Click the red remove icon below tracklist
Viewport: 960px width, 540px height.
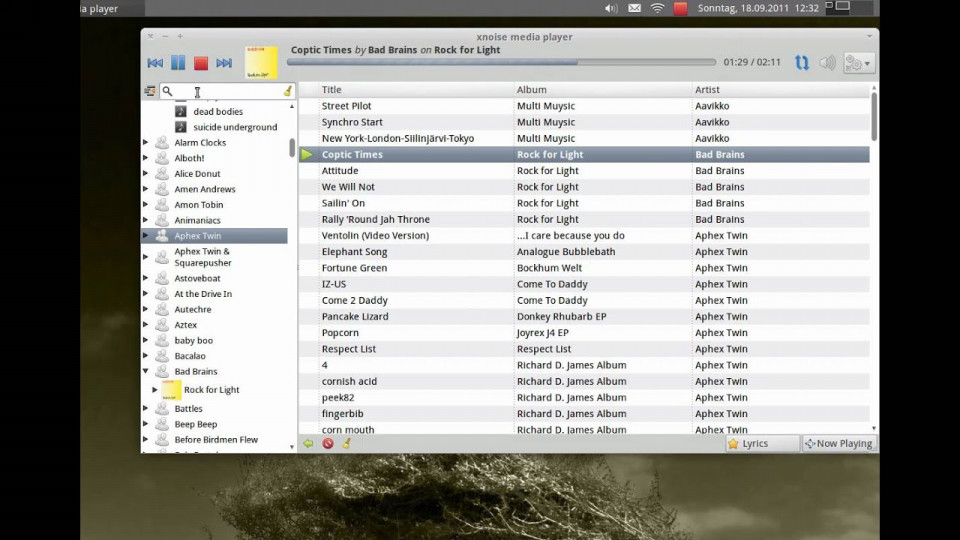(x=328, y=443)
